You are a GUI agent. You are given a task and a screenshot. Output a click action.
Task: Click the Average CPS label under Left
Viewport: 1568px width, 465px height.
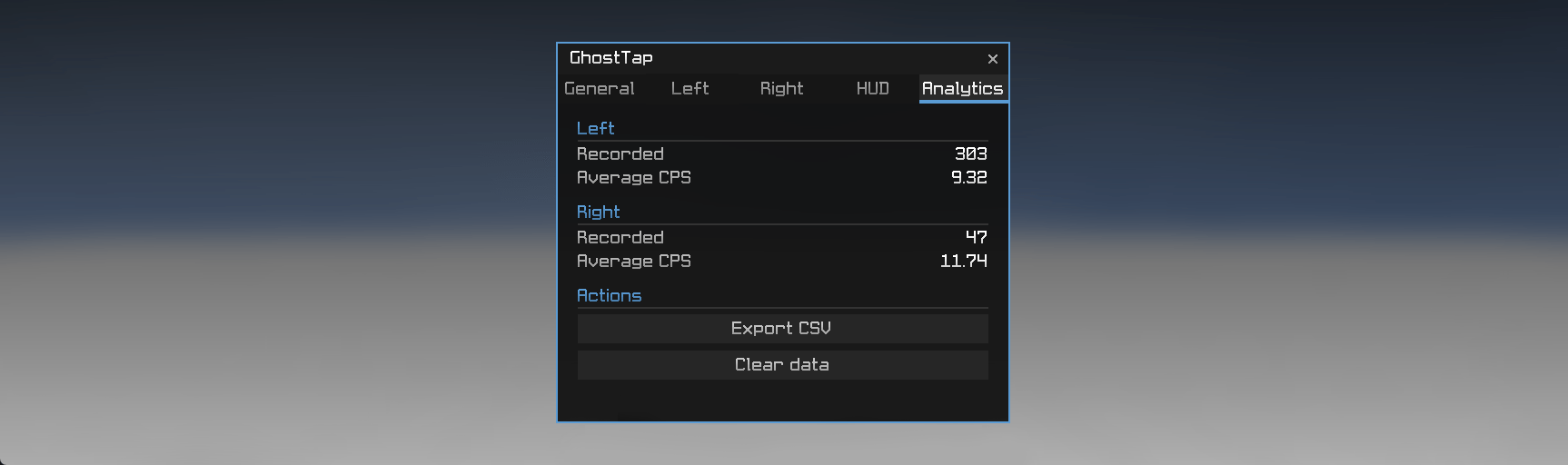pos(634,177)
